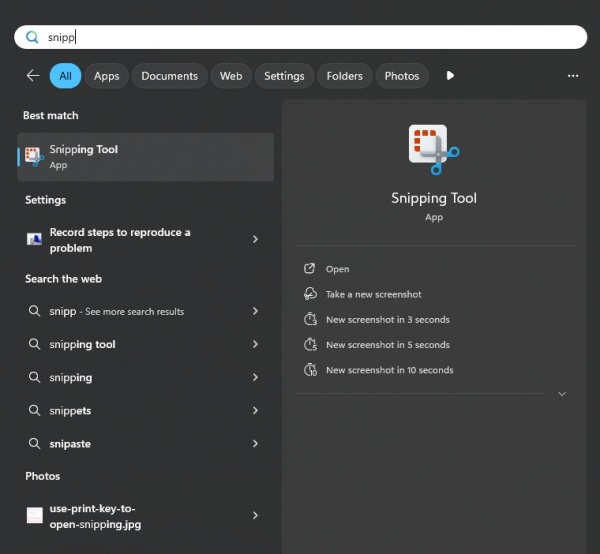Viewport: 600px width, 554px height.
Task: Click magnifier icon beside 'snipping' suggestion
Action: 34,377
